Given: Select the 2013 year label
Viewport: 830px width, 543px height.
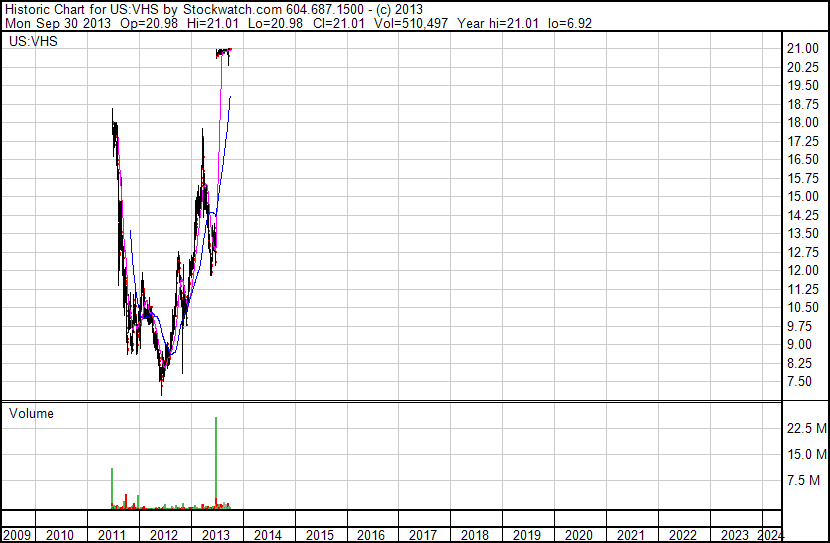Looking at the screenshot, I should coord(215,535).
